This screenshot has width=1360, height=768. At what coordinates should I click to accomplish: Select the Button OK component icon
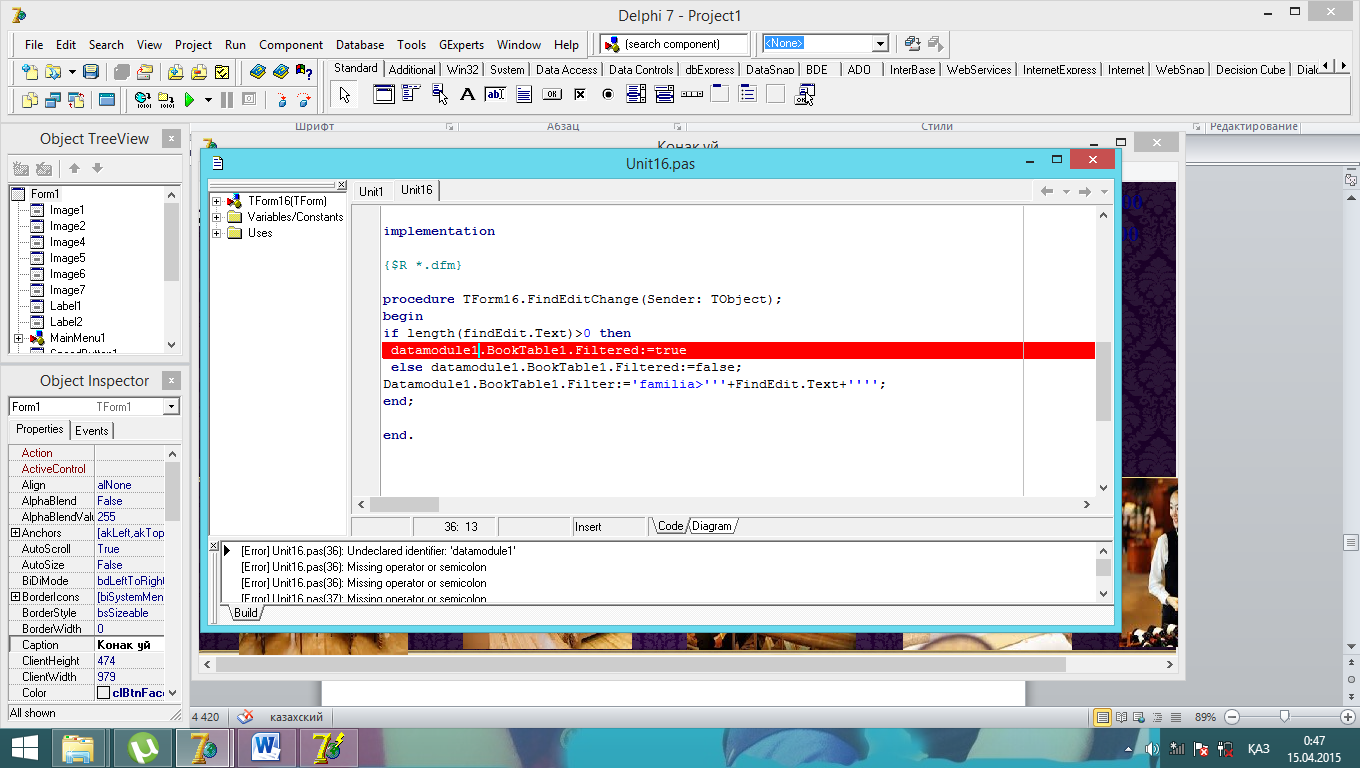click(x=551, y=94)
